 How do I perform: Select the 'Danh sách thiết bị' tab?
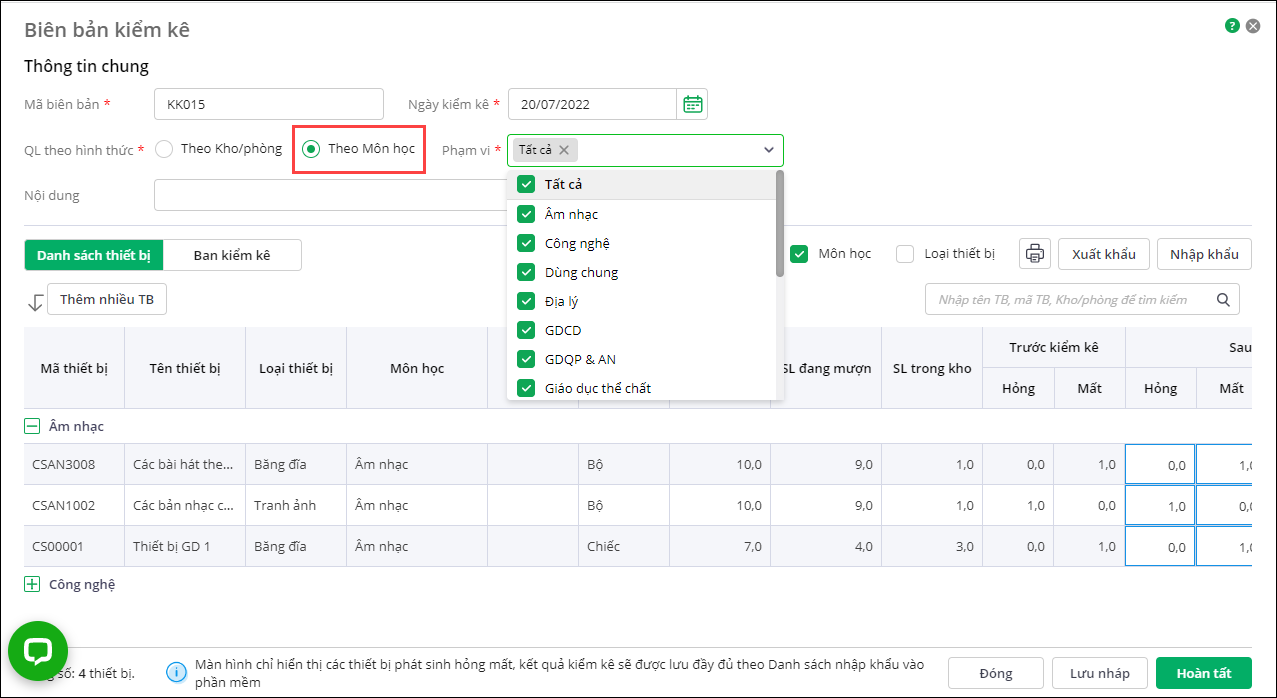[94, 255]
